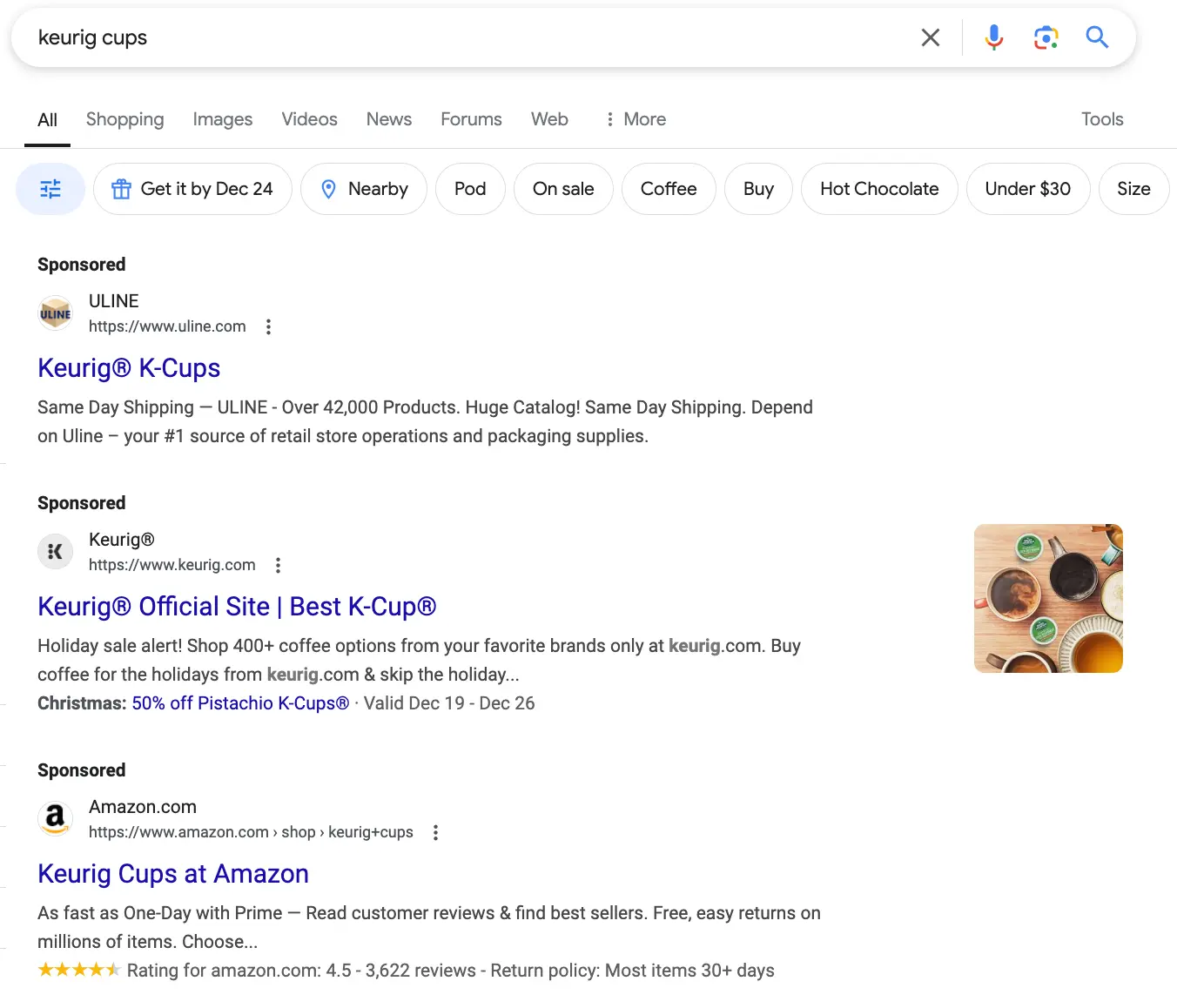
Task: Open the 50% off Pistachio K-Cups® offer
Action: (240, 703)
